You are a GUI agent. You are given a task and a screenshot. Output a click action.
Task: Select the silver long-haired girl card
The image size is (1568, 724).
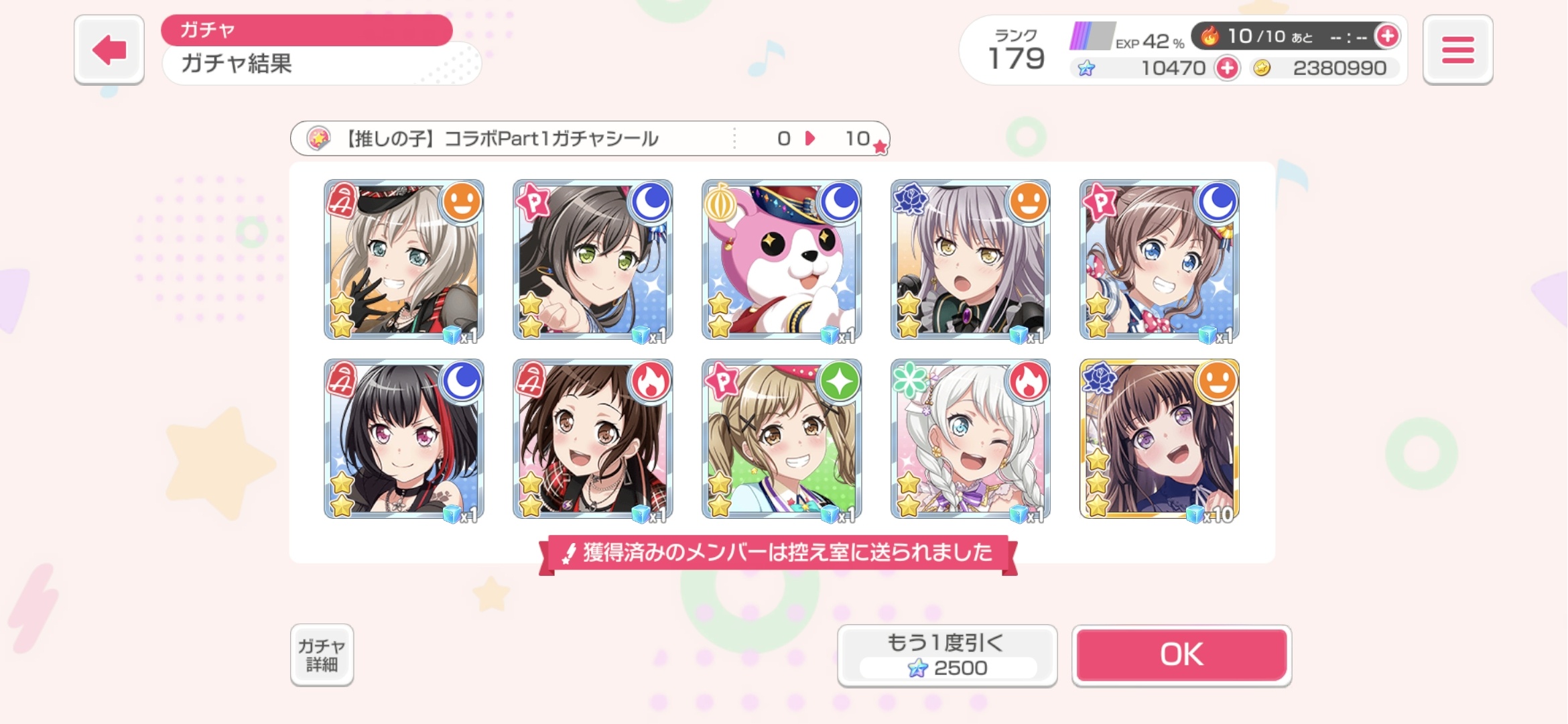coord(970,260)
